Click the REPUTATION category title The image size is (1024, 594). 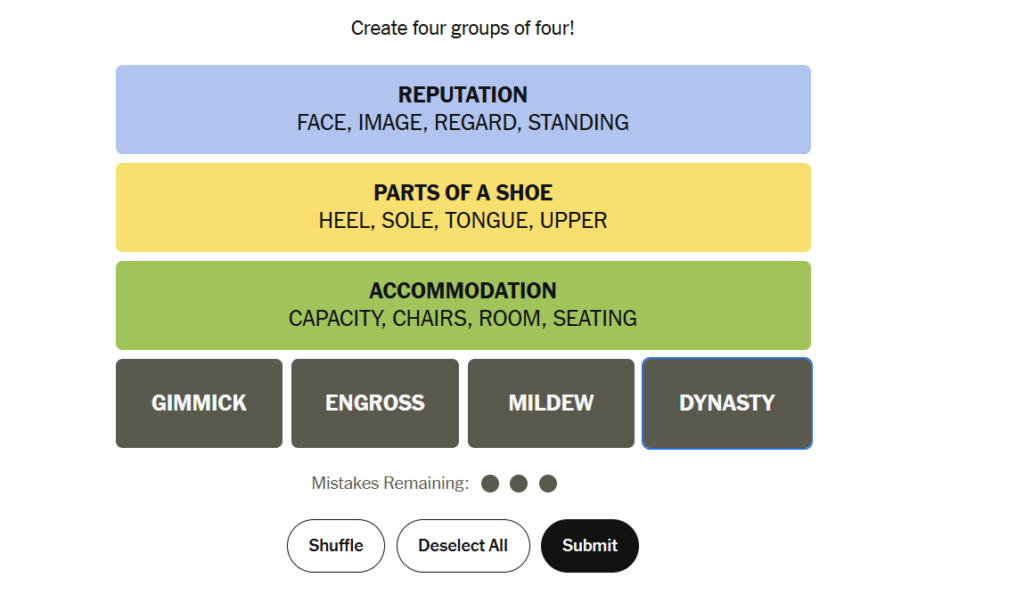pyautogui.click(x=463, y=95)
